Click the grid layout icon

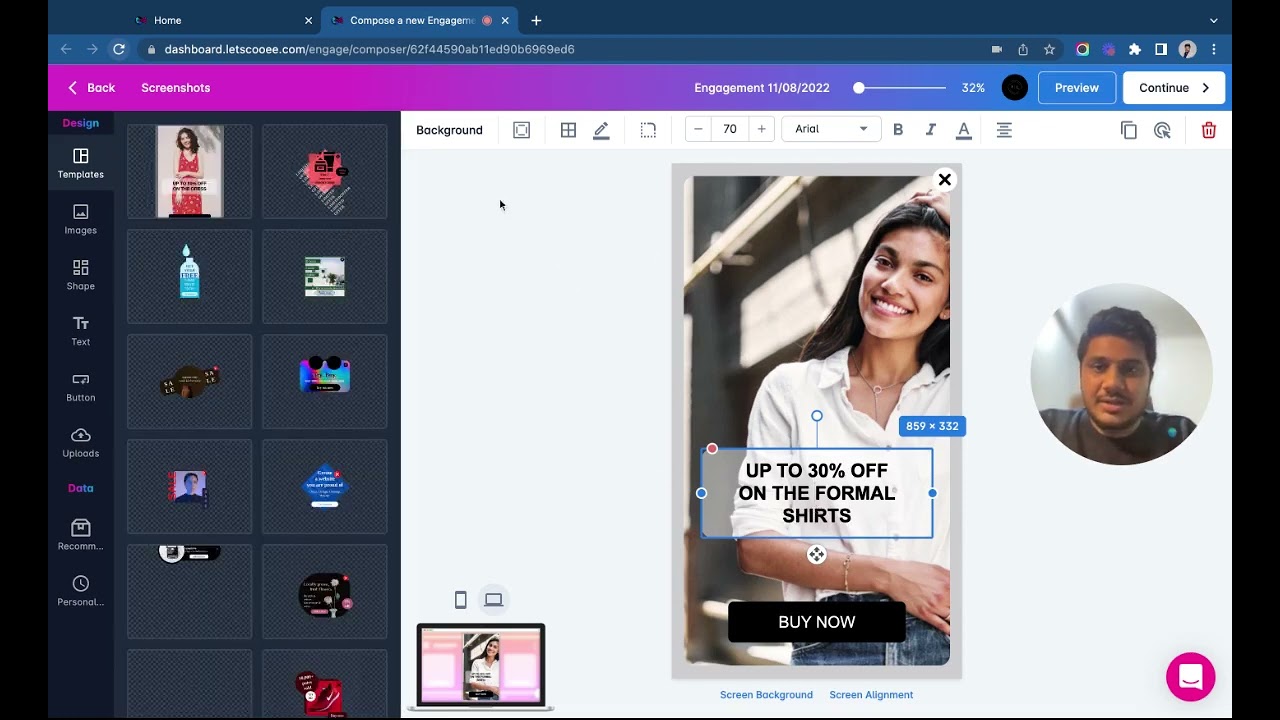tap(568, 130)
